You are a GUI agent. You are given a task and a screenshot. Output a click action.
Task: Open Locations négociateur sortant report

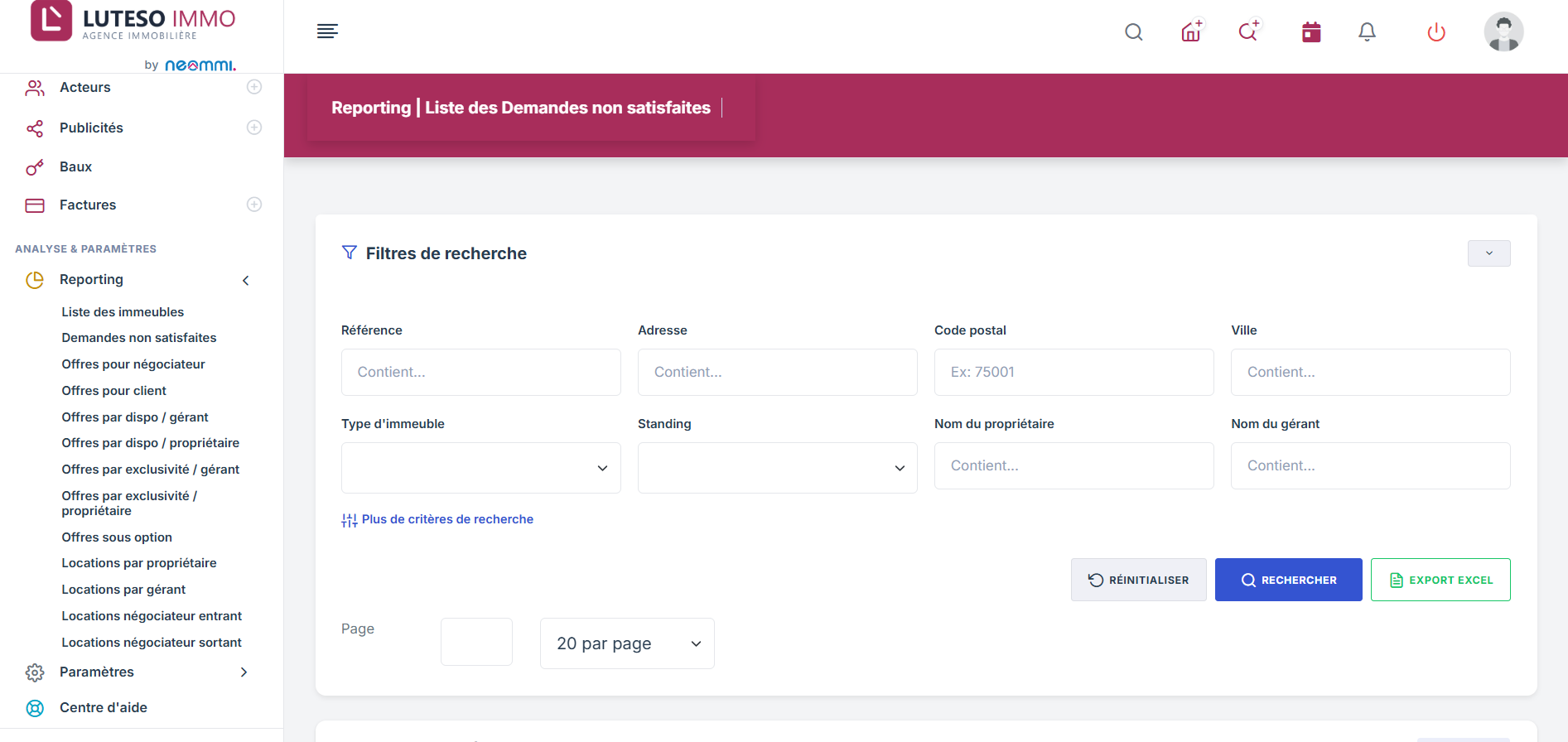tap(152, 643)
